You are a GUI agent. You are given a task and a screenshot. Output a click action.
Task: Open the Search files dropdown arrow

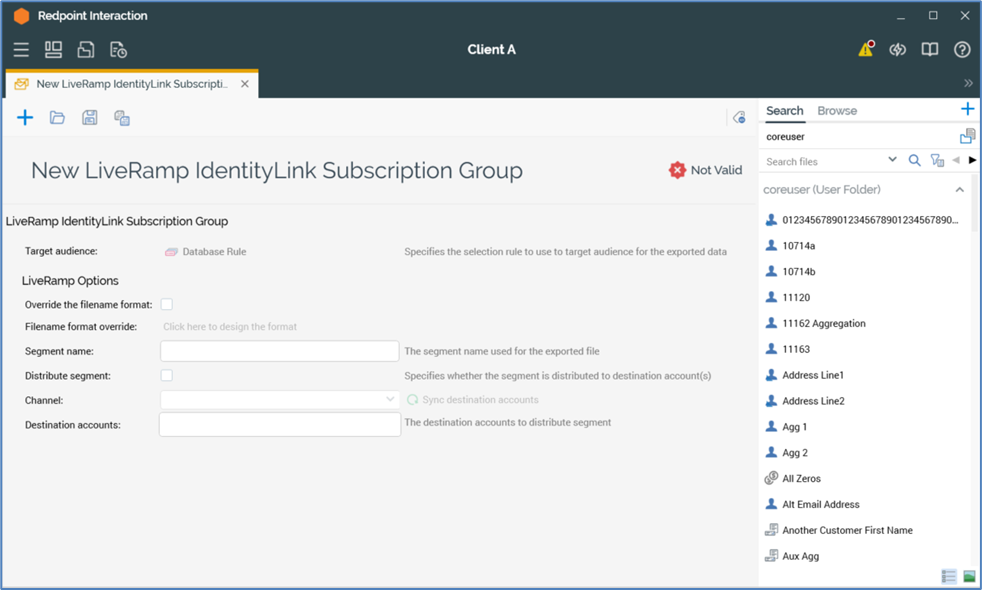[892, 161]
